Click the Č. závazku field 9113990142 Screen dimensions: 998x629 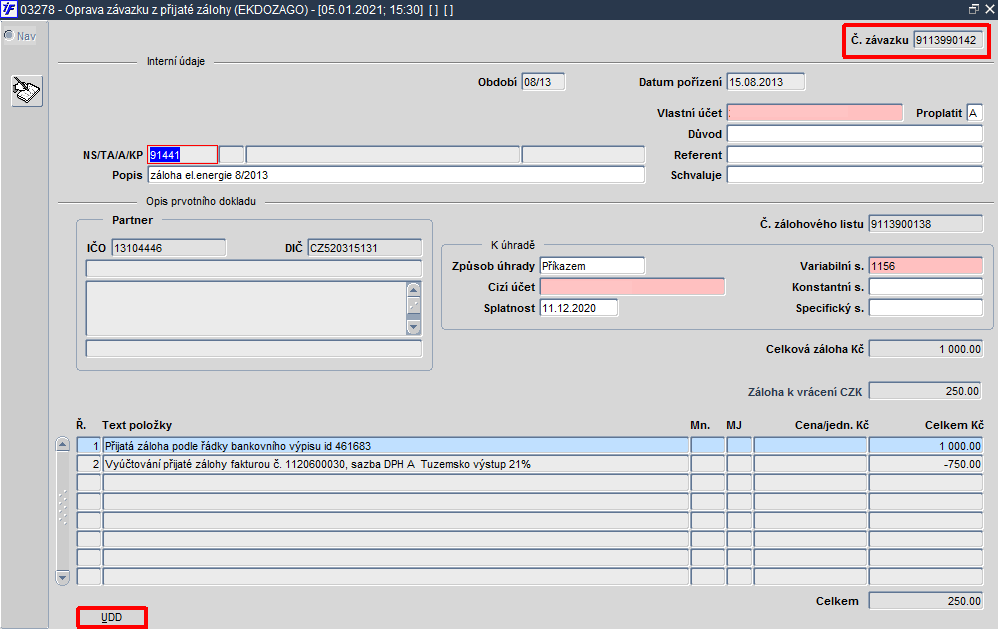click(948, 40)
